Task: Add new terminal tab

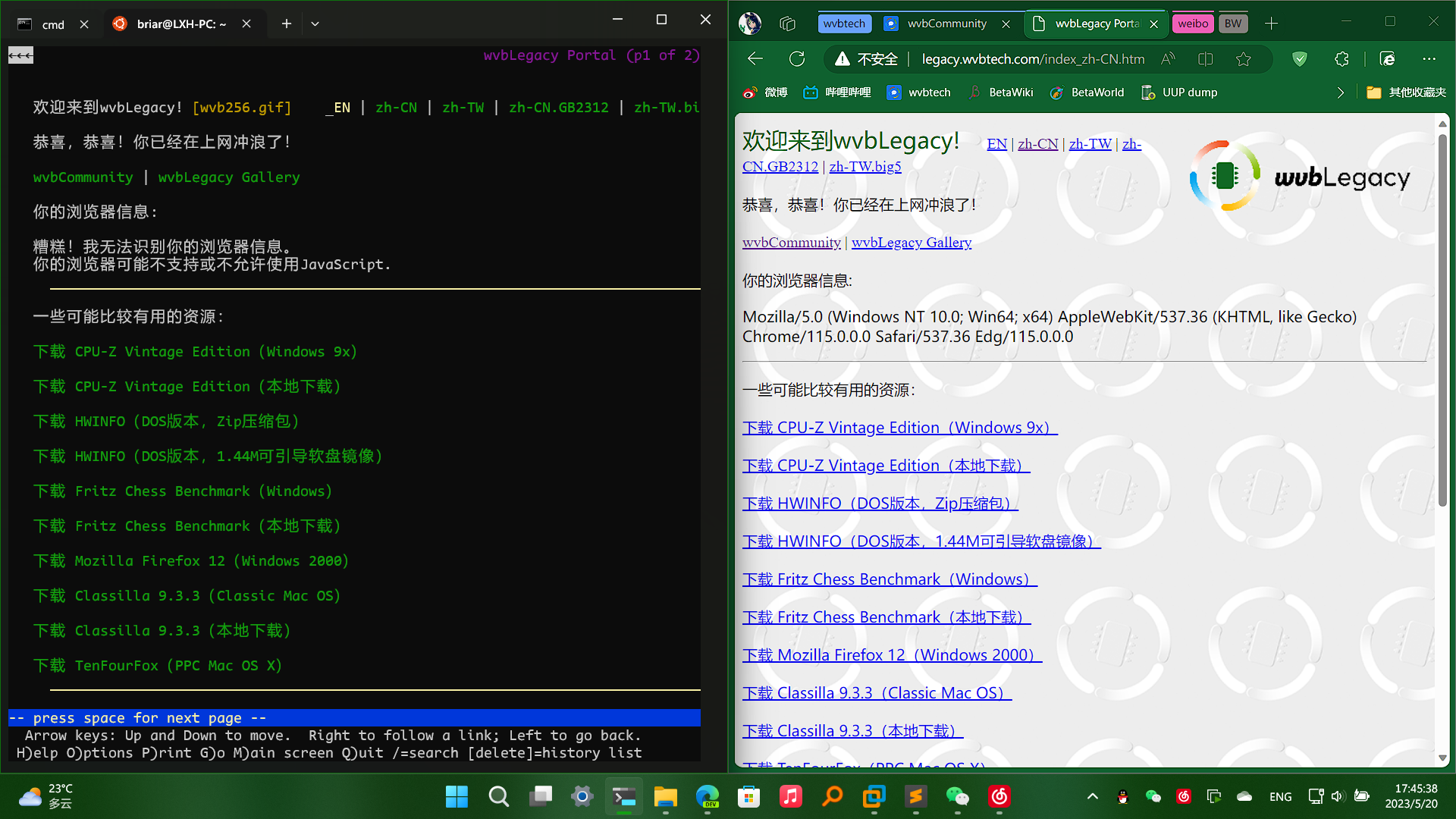Action: [x=286, y=24]
